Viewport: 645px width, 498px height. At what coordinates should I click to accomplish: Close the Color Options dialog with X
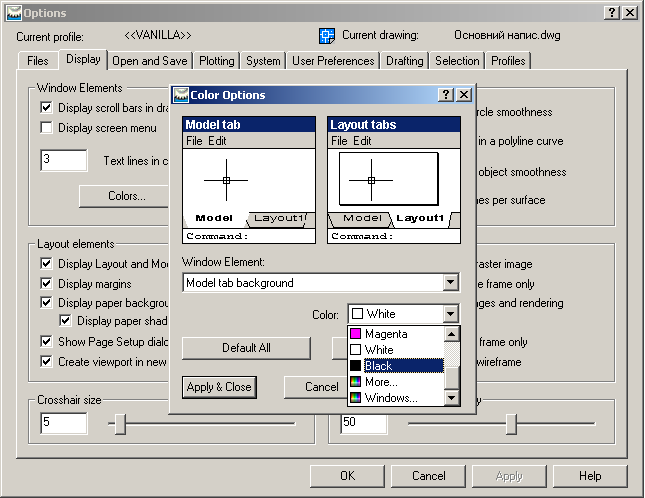[464, 95]
